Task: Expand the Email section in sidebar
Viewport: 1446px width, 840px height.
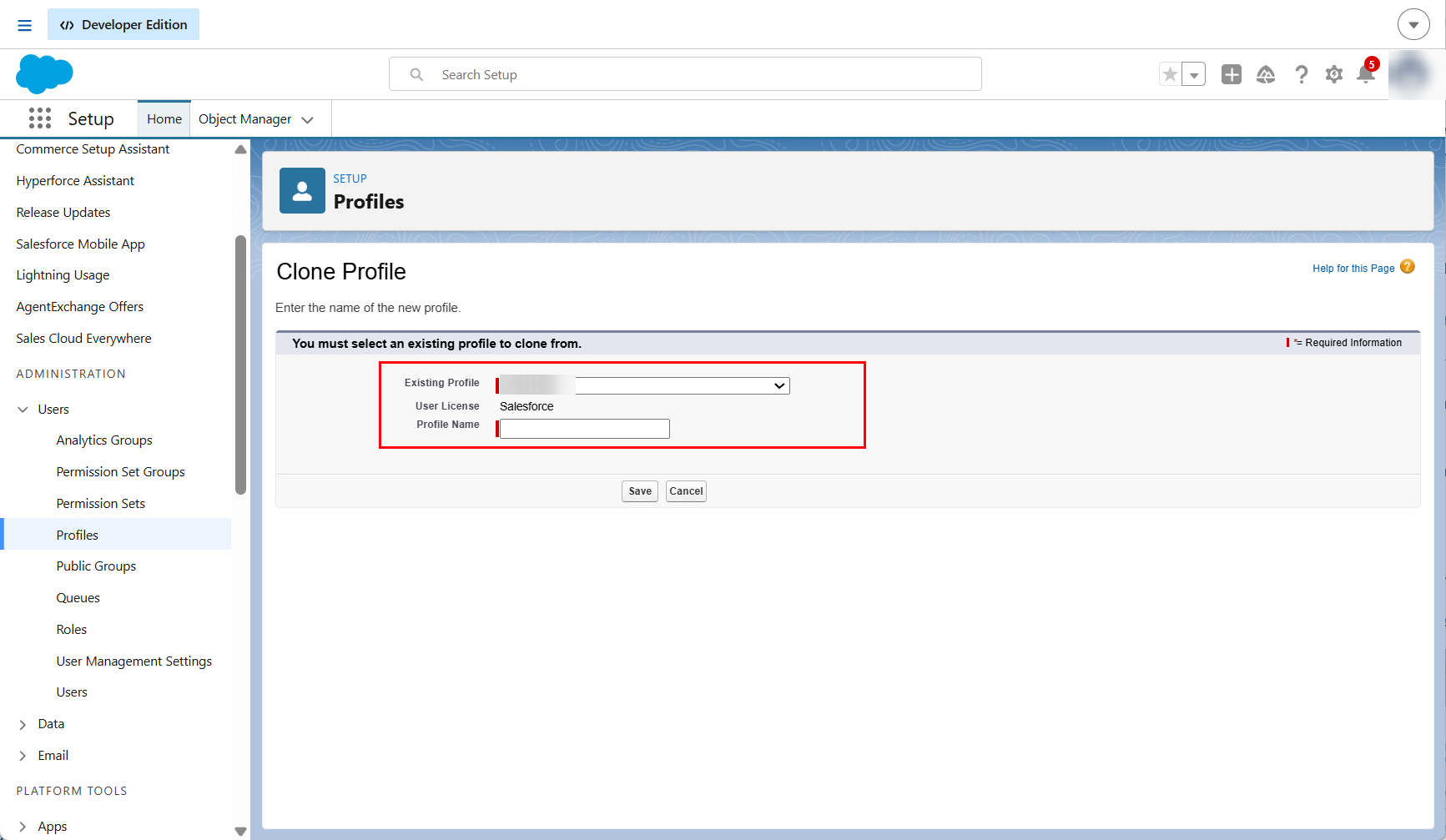Action: point(23,756)
